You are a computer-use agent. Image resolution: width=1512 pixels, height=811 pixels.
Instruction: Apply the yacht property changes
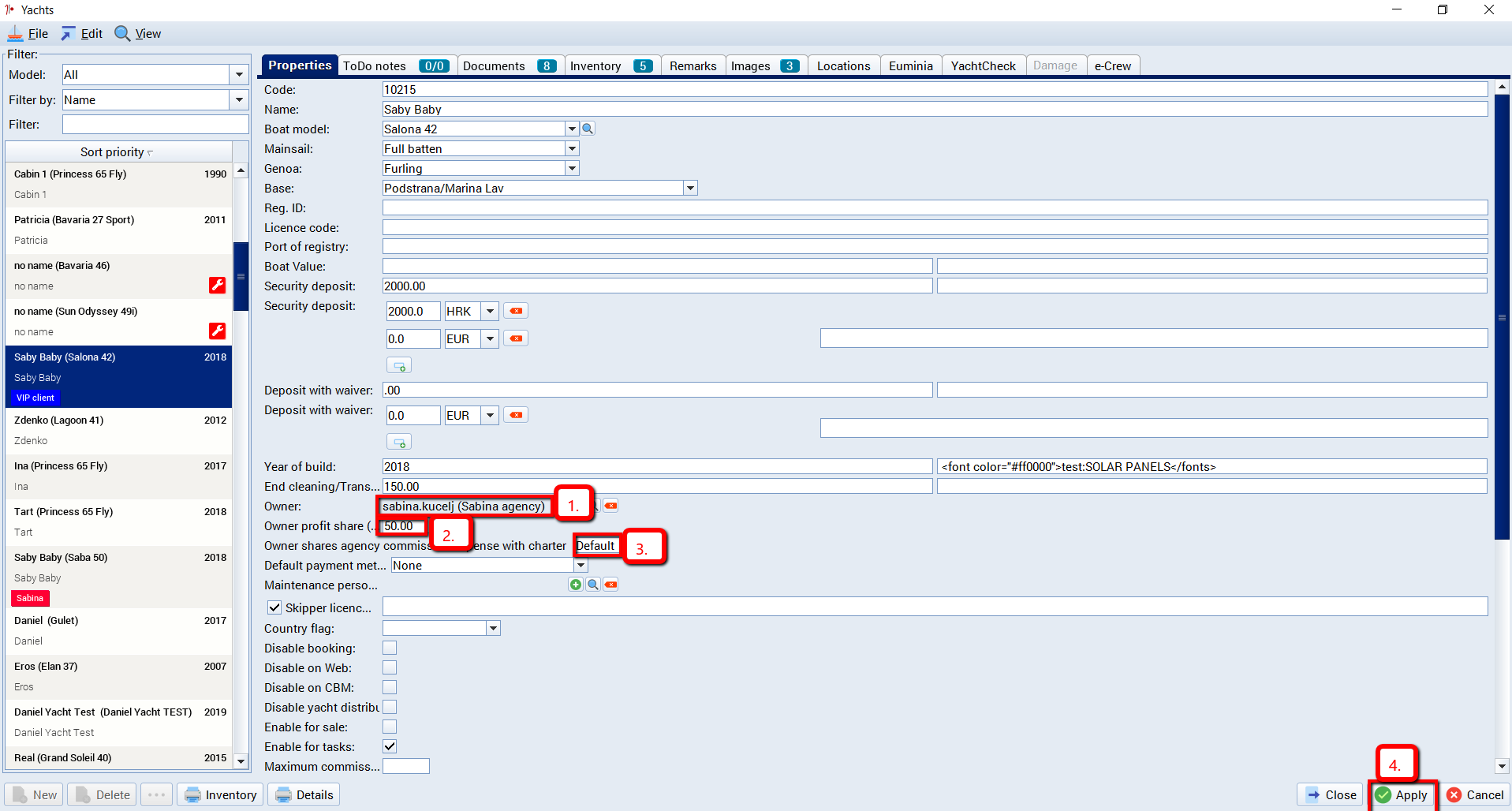coord(1403,794)
